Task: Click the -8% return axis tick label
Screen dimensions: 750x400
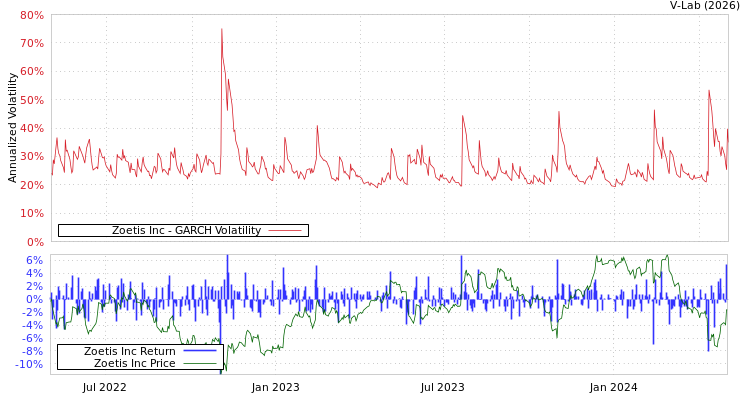Action: pyautogui.click(x=32, y=352)
